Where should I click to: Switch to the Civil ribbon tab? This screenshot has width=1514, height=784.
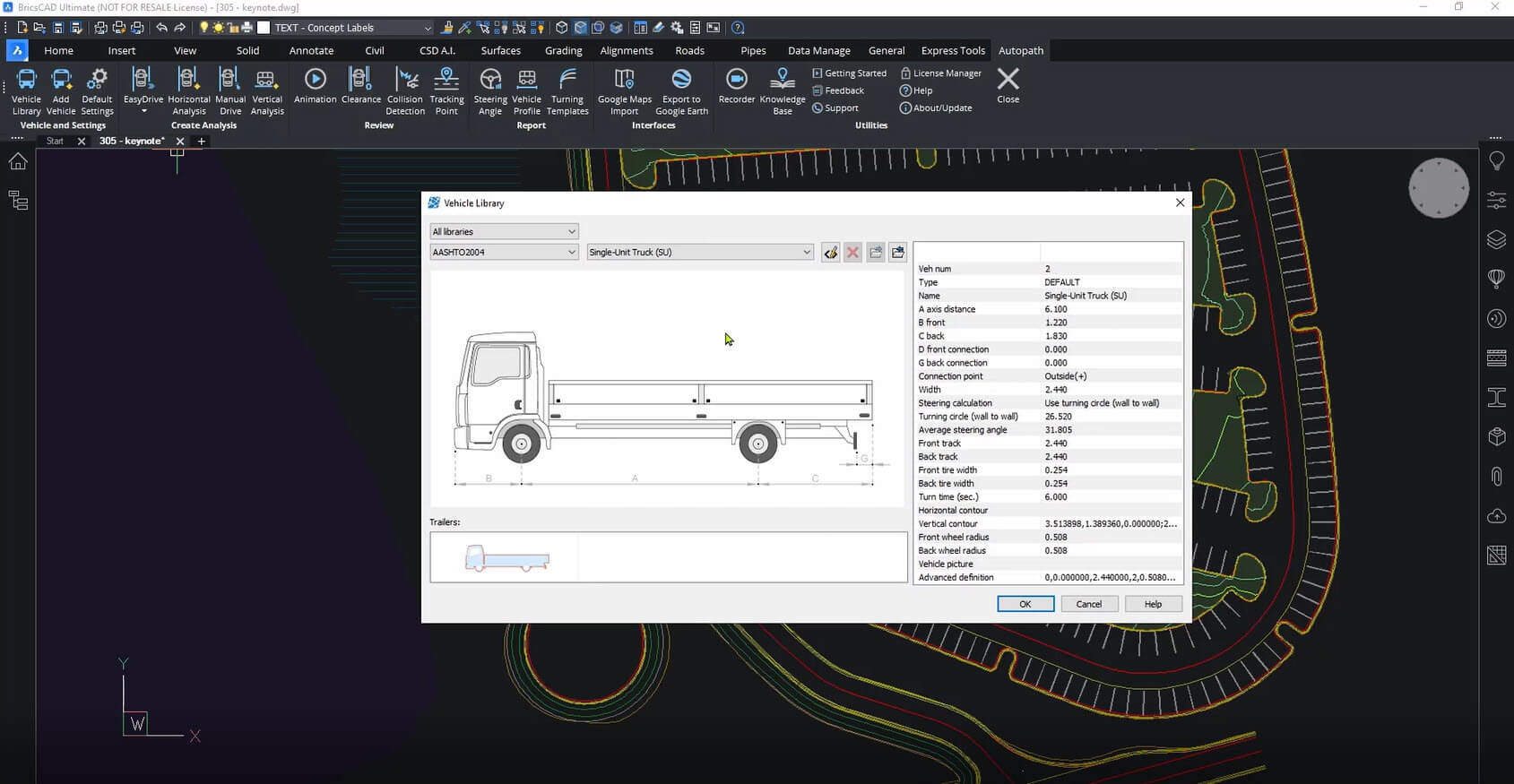coord(375,50)
